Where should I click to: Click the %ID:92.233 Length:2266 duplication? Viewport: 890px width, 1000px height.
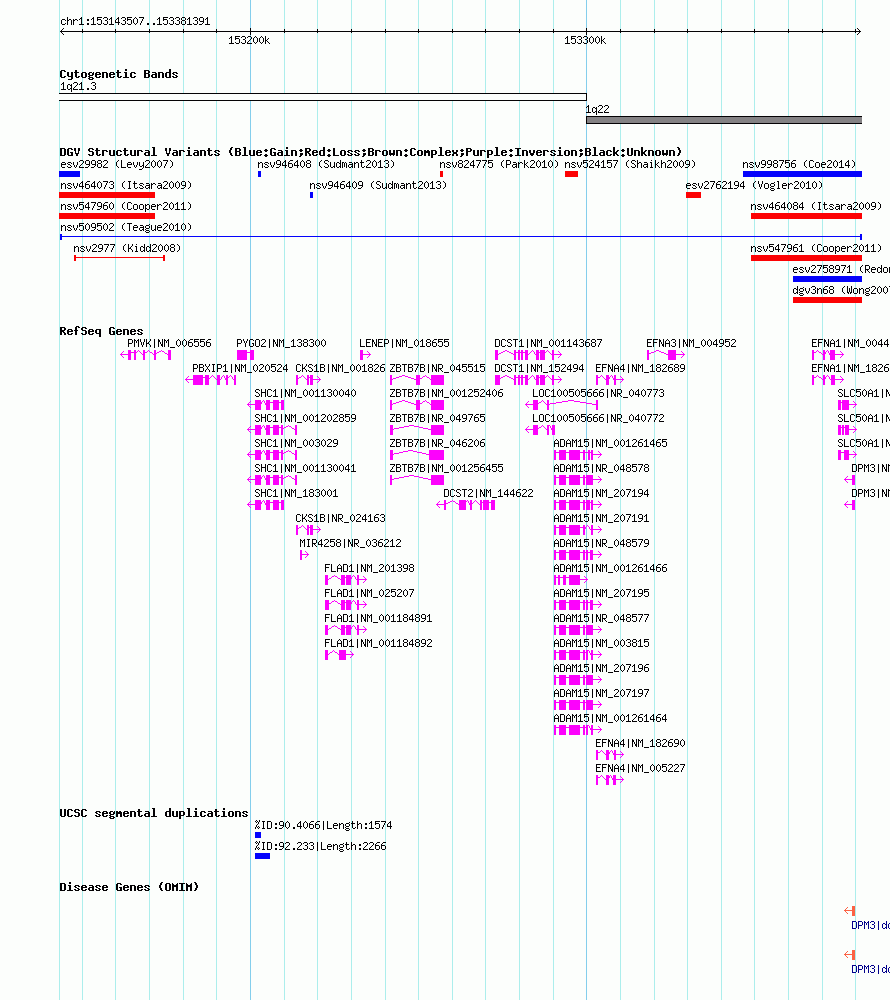pyautogui.click(x=262, y=856)
